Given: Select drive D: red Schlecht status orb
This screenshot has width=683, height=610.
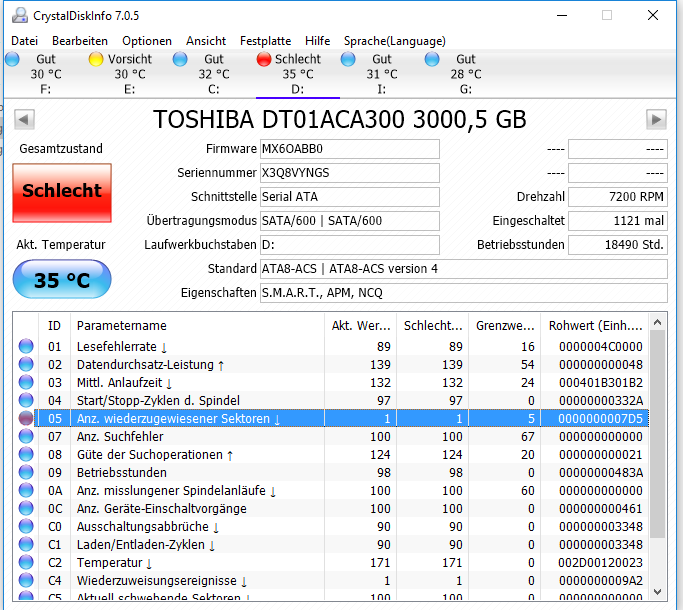Looking at the screenshot, I should [x=264, y=59].
